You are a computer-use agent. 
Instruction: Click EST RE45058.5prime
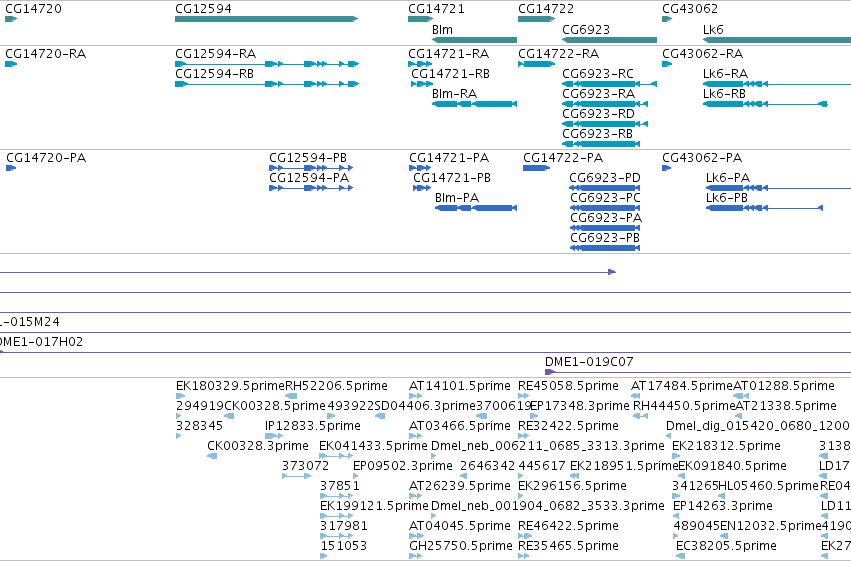point(523,396)
